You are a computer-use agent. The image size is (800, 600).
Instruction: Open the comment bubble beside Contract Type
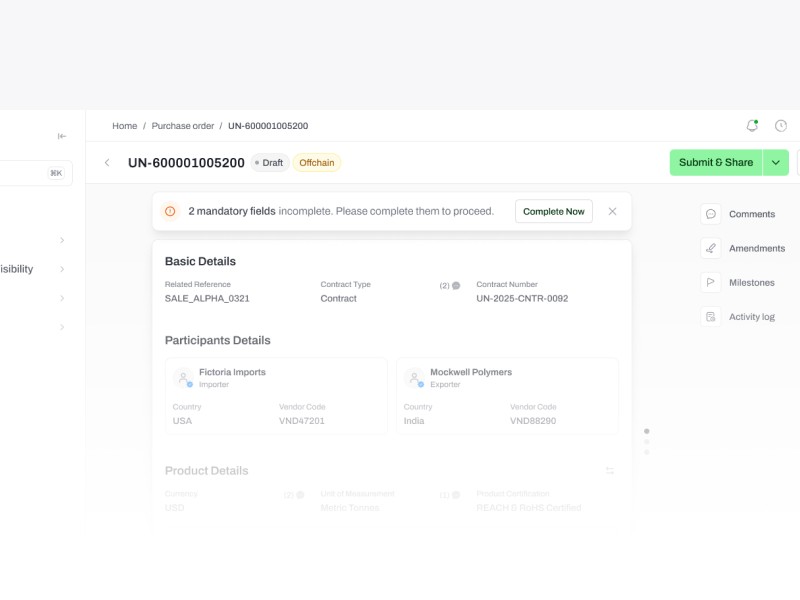pyautogui.click(x=456, y=286)
